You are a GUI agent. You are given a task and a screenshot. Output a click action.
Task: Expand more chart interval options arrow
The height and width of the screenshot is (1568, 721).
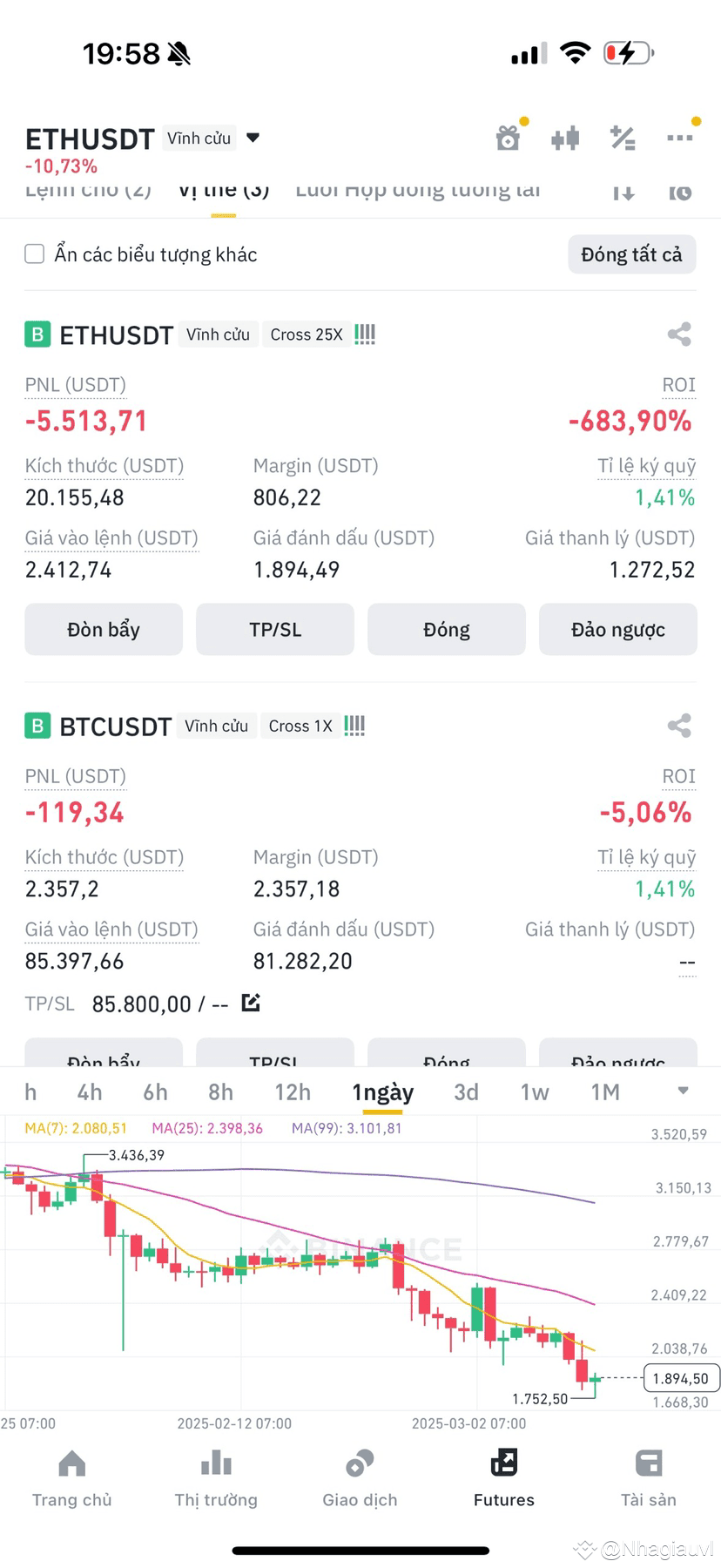click(x=684, y=1091)
